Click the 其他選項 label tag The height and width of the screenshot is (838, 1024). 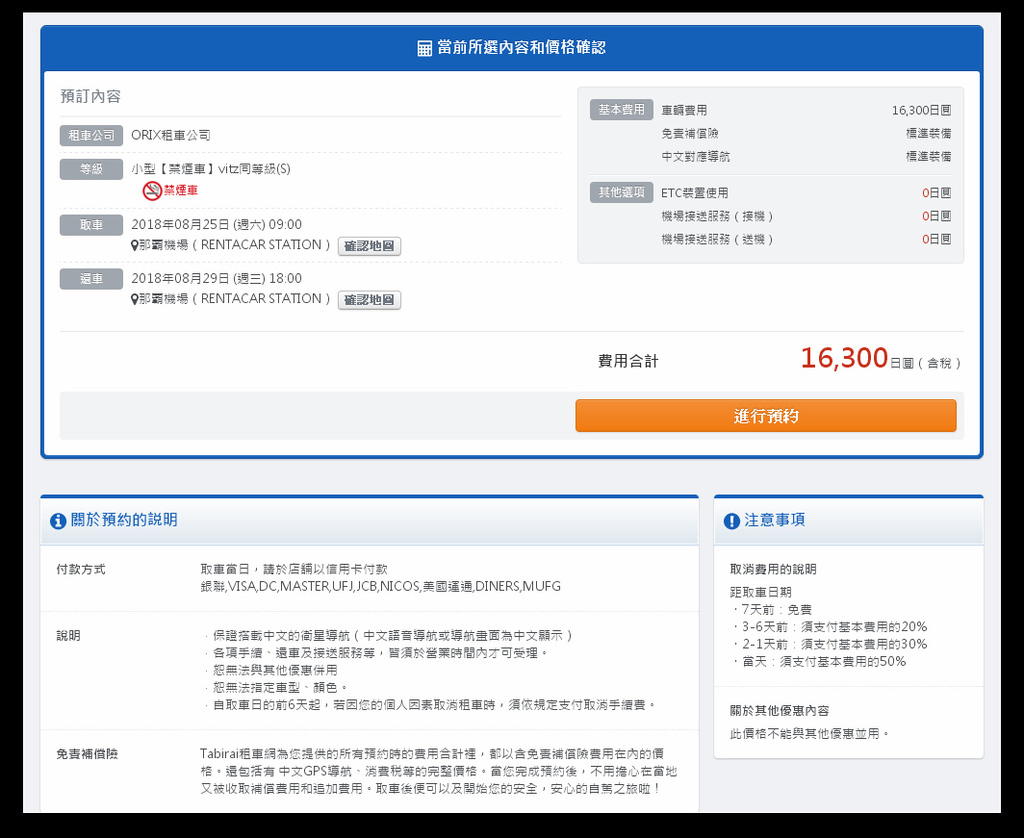[621, 192]
